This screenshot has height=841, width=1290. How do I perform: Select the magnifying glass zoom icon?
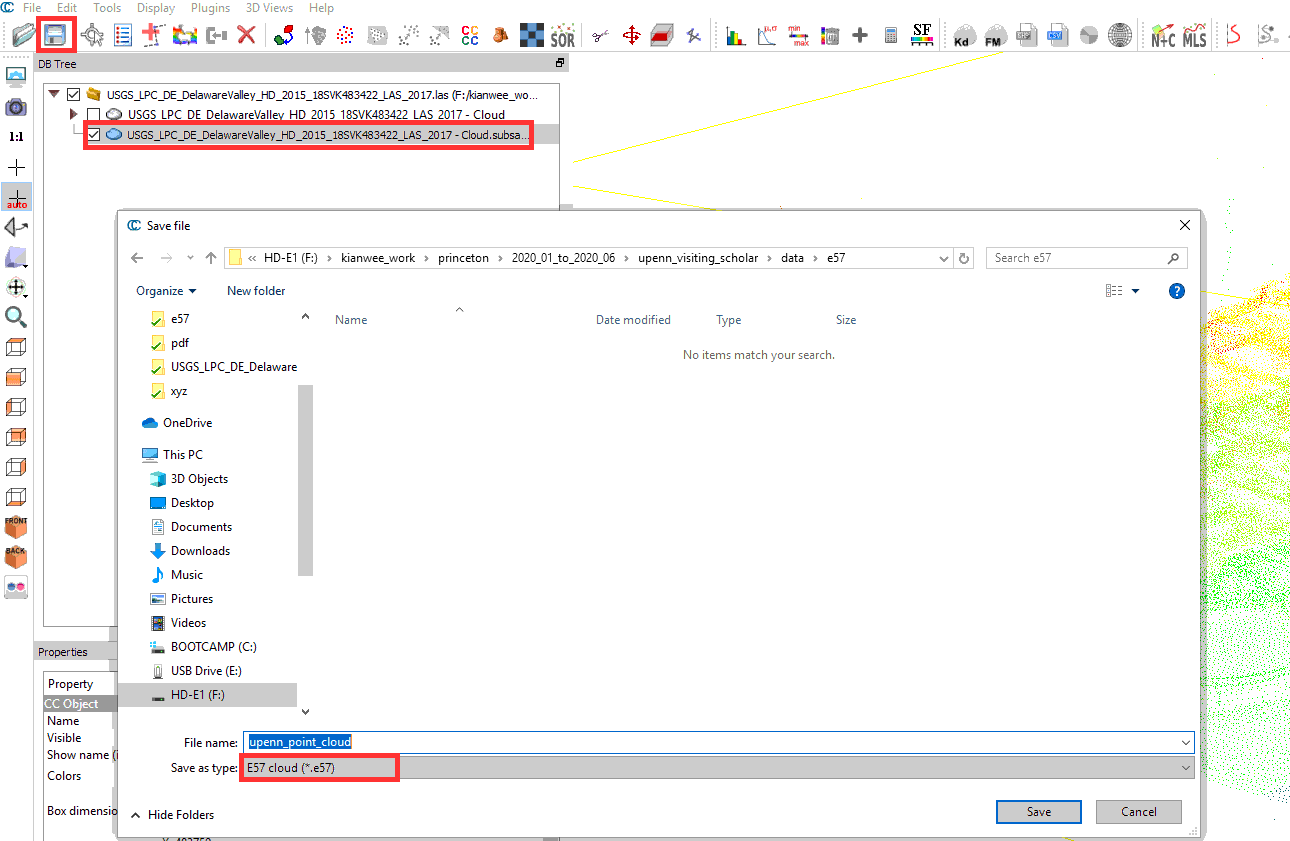(16, 317)
